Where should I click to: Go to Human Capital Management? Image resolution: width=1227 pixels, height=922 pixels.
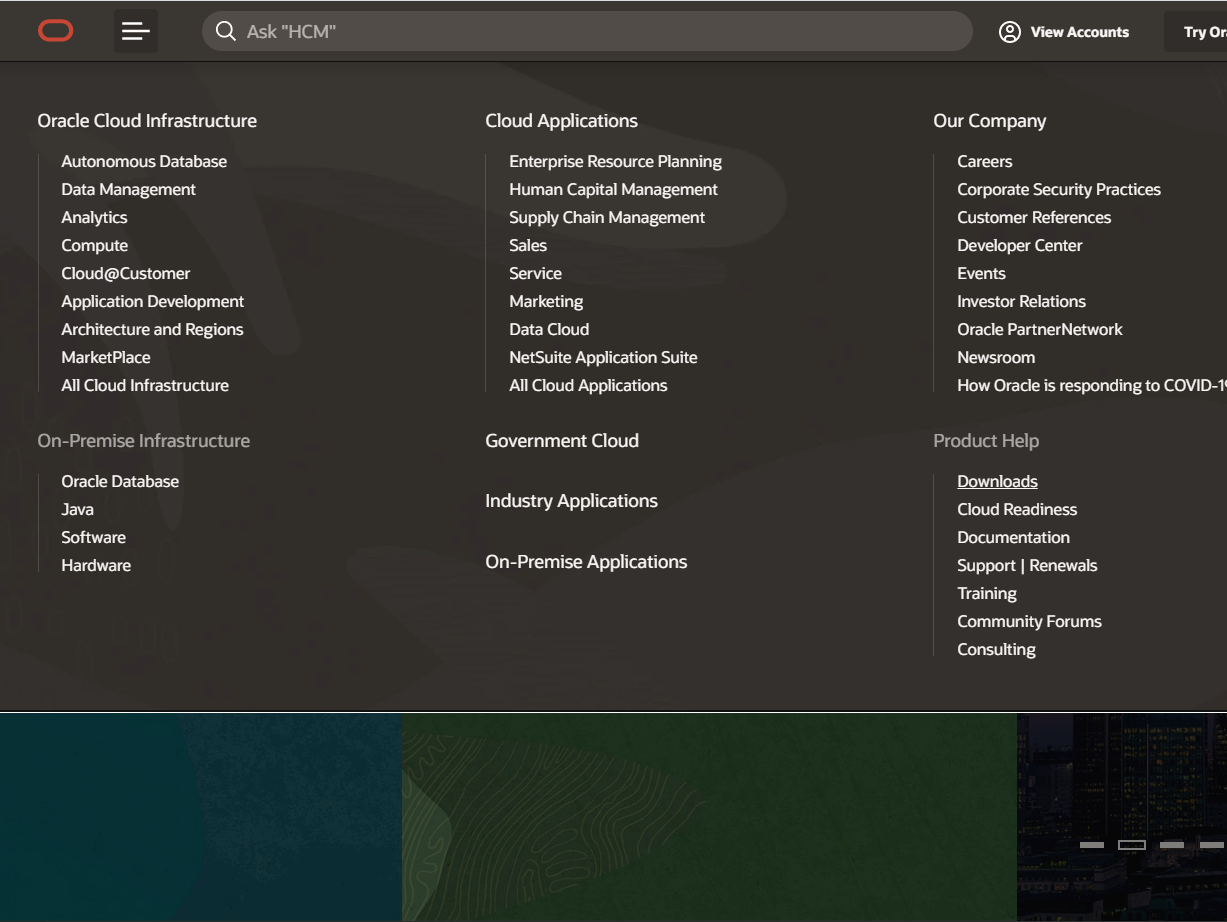613,190
